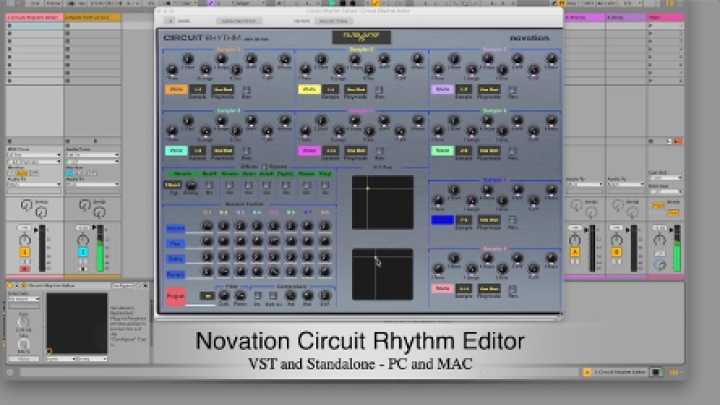Viewport: 720px width, 405px height.
Task: Select the 2 Audio from Circuit track header
Action: coord(92,17)
